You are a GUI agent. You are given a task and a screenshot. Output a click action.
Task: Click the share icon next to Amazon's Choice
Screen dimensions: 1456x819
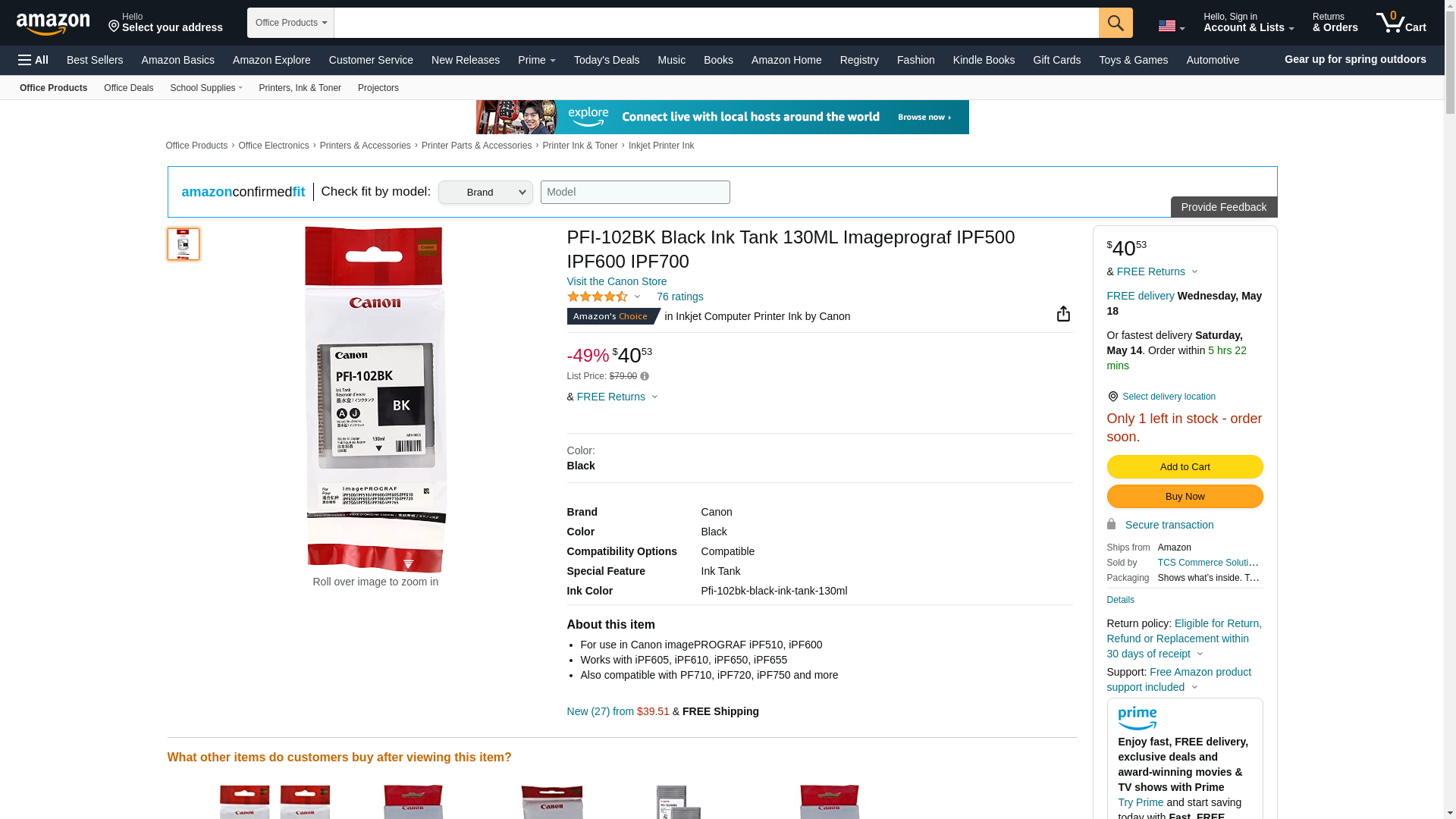click(1063, 314)
